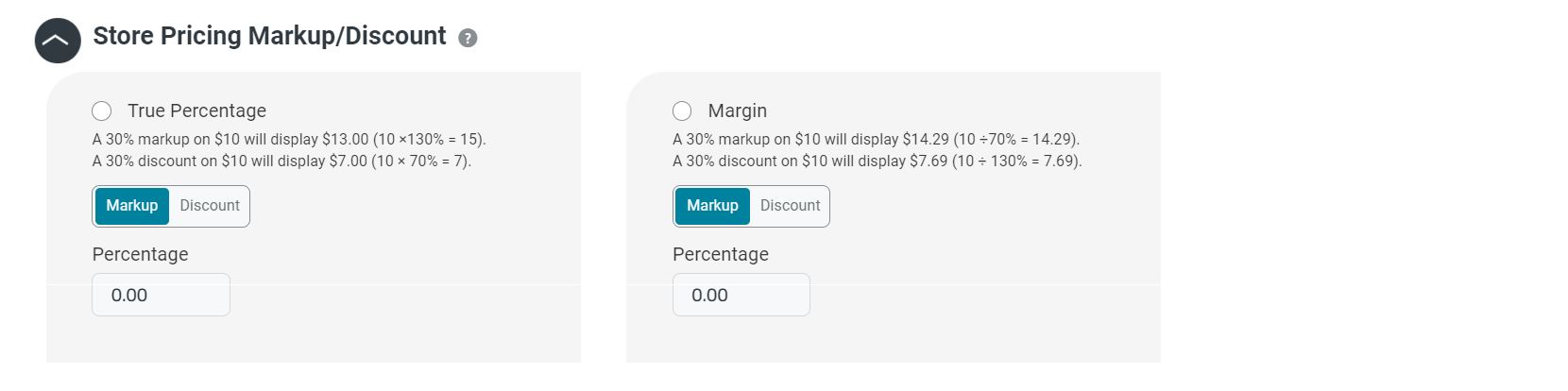Click the Percentage label in Margin card

720,254
